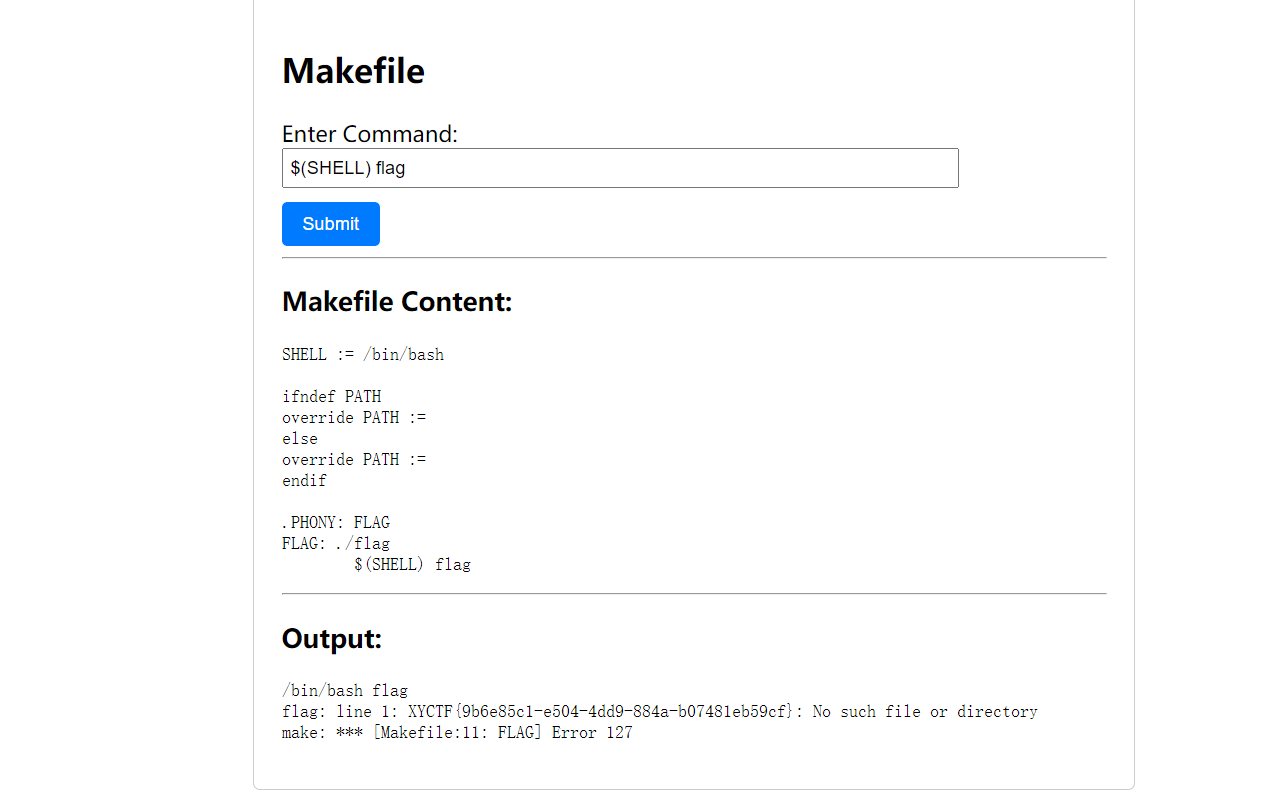Image resolution: width=1266 pixels, height=802 pixels.
Task: Click the 'Output:' section heading
Action: (x=332, y=638)
